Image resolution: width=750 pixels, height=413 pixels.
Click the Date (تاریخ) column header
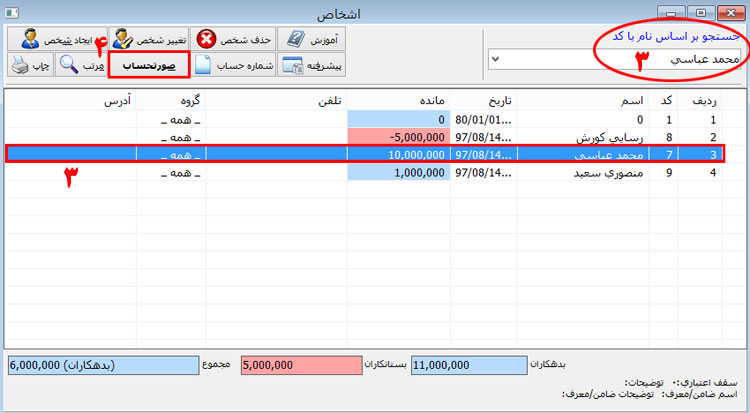point(486,101)
